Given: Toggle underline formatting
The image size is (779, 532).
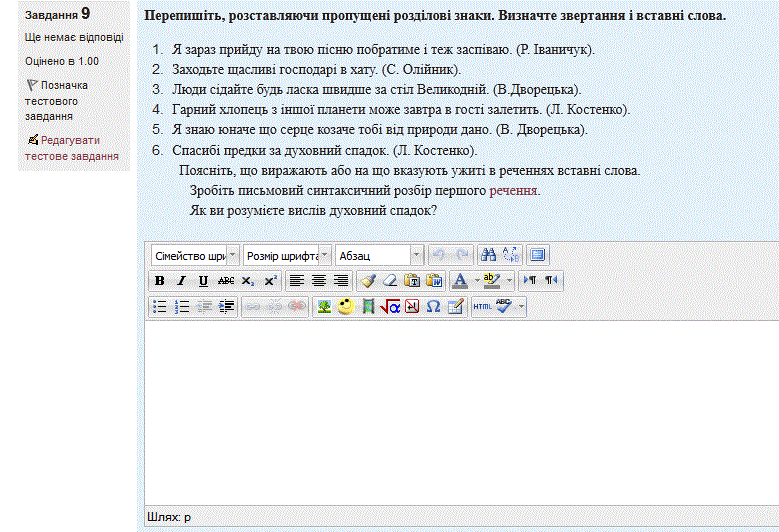Looking at the screenshot, I should (203, 281).
